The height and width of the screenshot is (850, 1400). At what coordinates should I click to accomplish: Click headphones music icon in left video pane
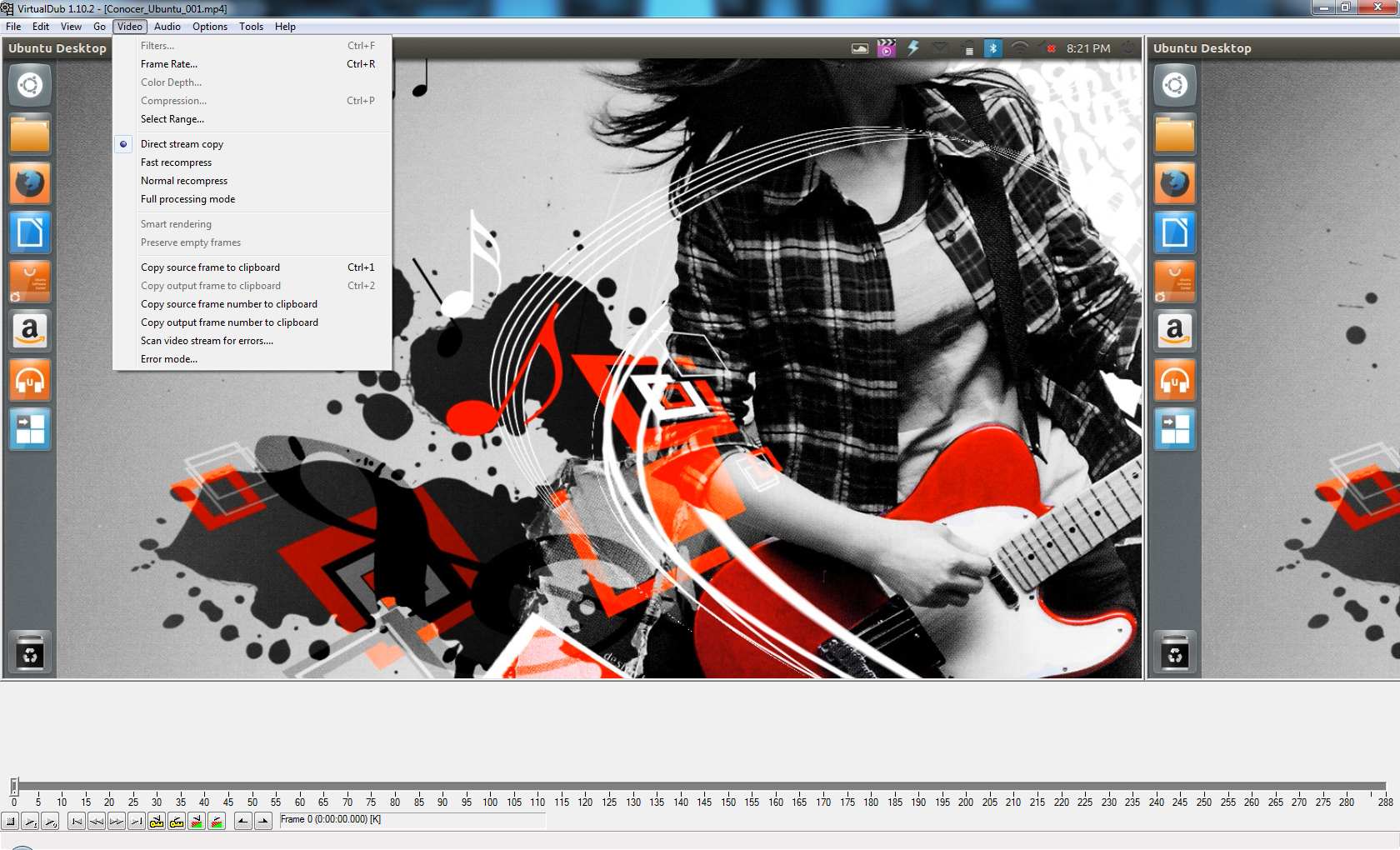tap(30, 380)
